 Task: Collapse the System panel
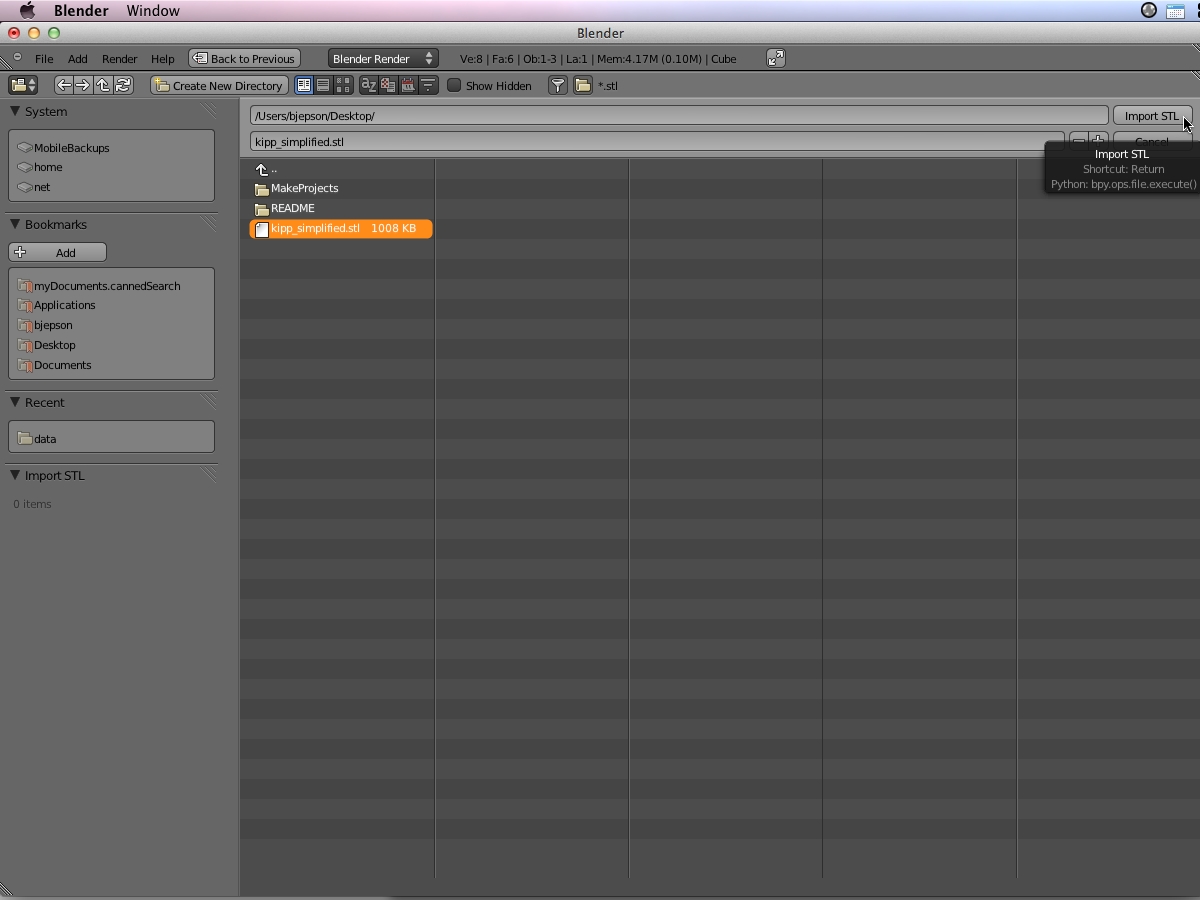click(15, 111)
